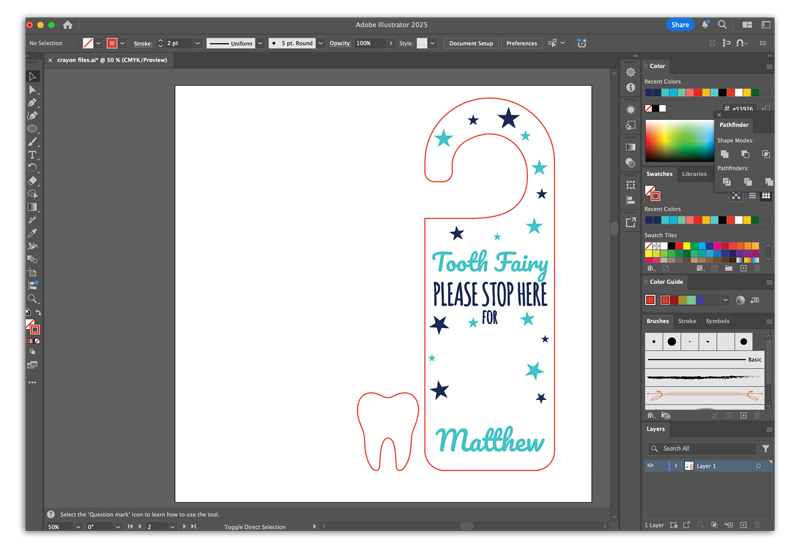800x548 pixels.
Task: Select the Selection tool (black arrow)
Action: click(33, 77)
